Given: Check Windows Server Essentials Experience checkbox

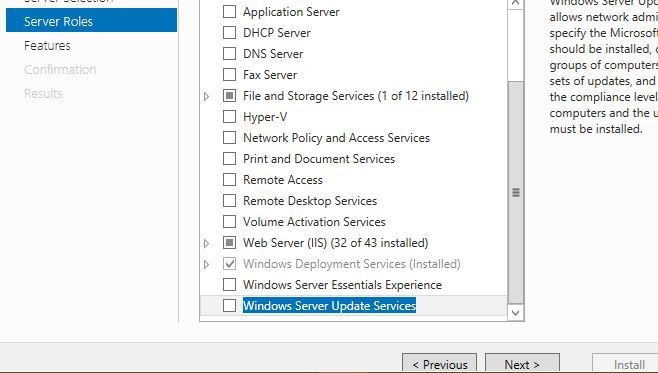Looking at the screenshot, I should click(x=229, y=284).
